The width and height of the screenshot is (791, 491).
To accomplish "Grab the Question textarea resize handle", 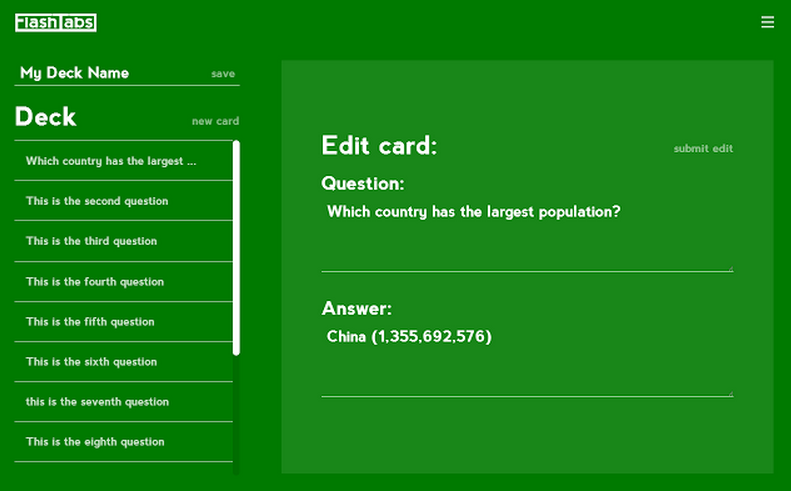I will point(730,268).
